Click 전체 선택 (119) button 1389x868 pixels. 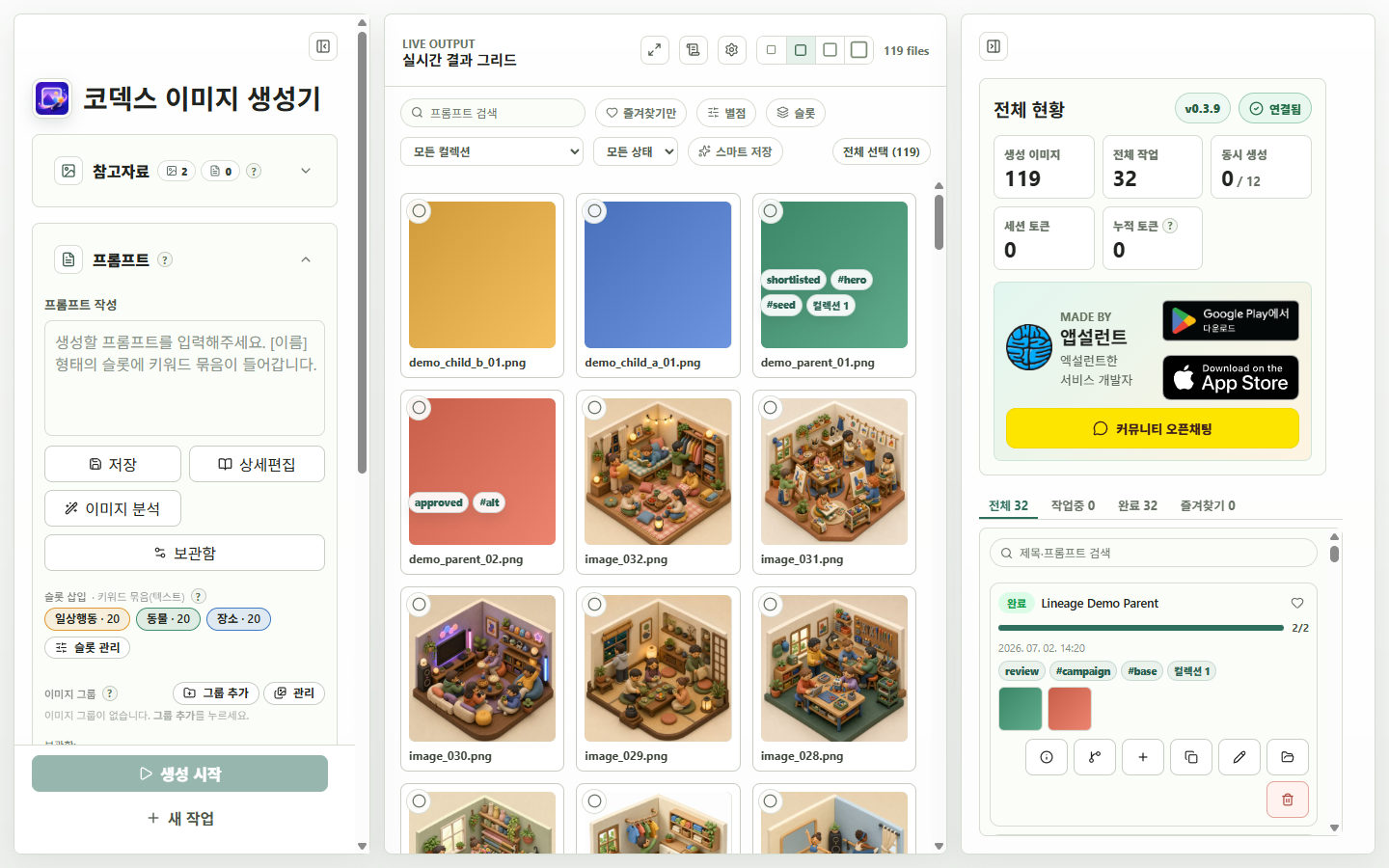click(x=881, y=151)
